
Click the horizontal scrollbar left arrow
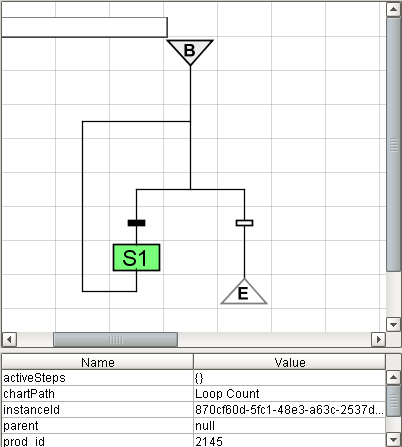[x=9, y=340]
